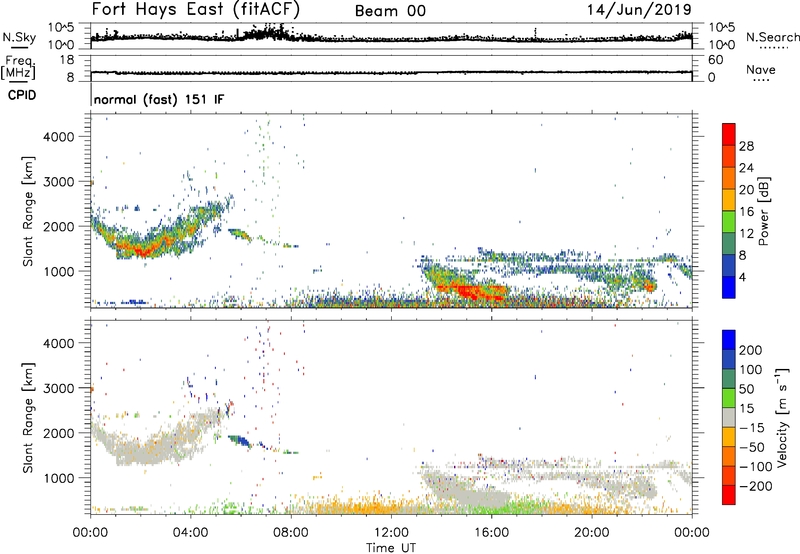The image size is (800, 554).
Task: Click the "16:00" time axis label
Action: coord(491,533)
